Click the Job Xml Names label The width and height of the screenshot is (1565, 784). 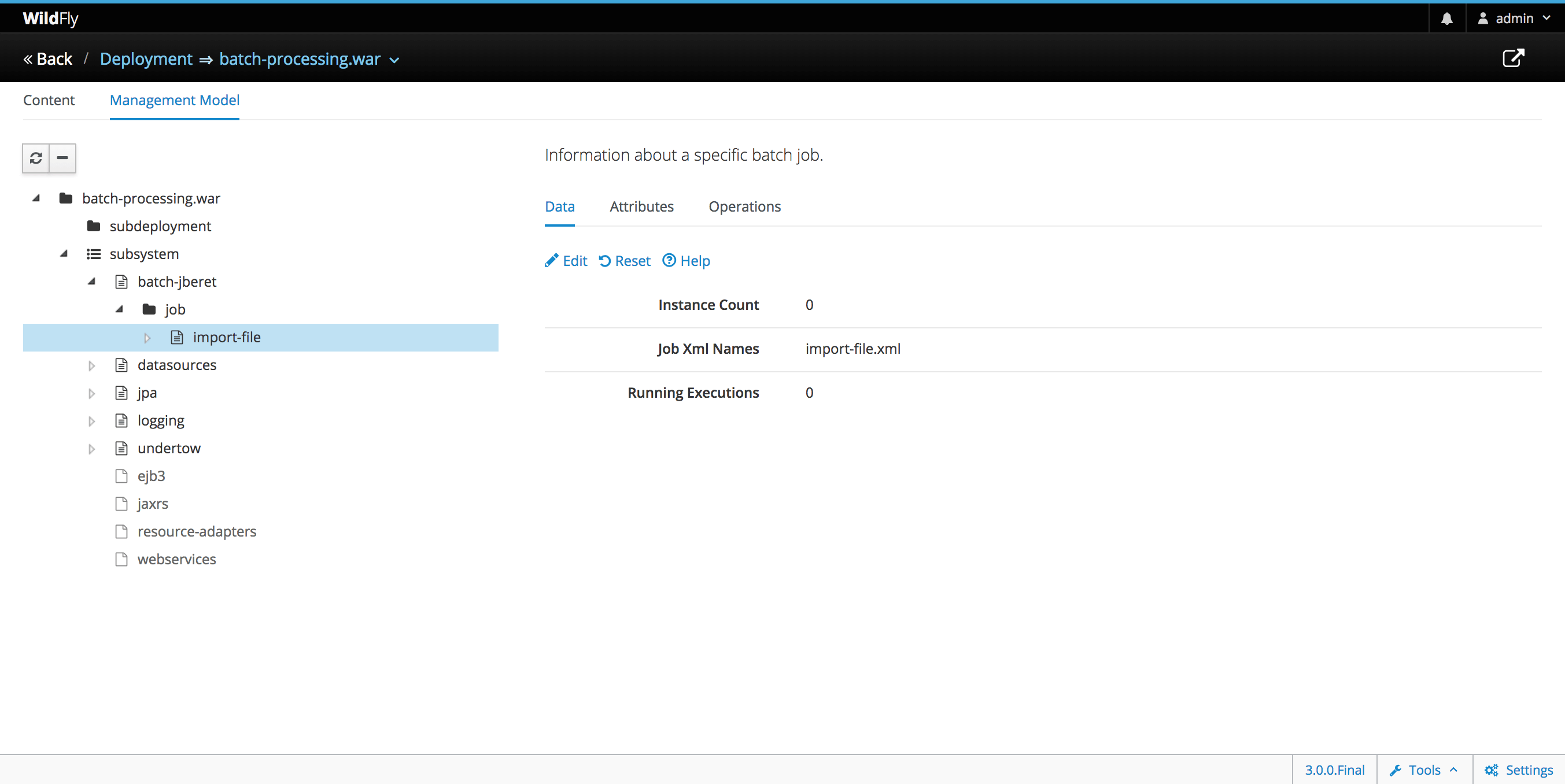point(708,349)
